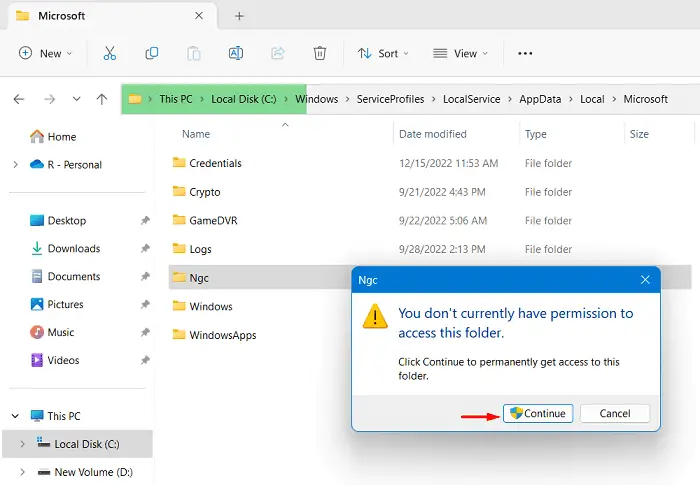The height and width of the screenshot is (485, 700).
Task: Click the Paste clipboard icon
Action: pos(194,53)
